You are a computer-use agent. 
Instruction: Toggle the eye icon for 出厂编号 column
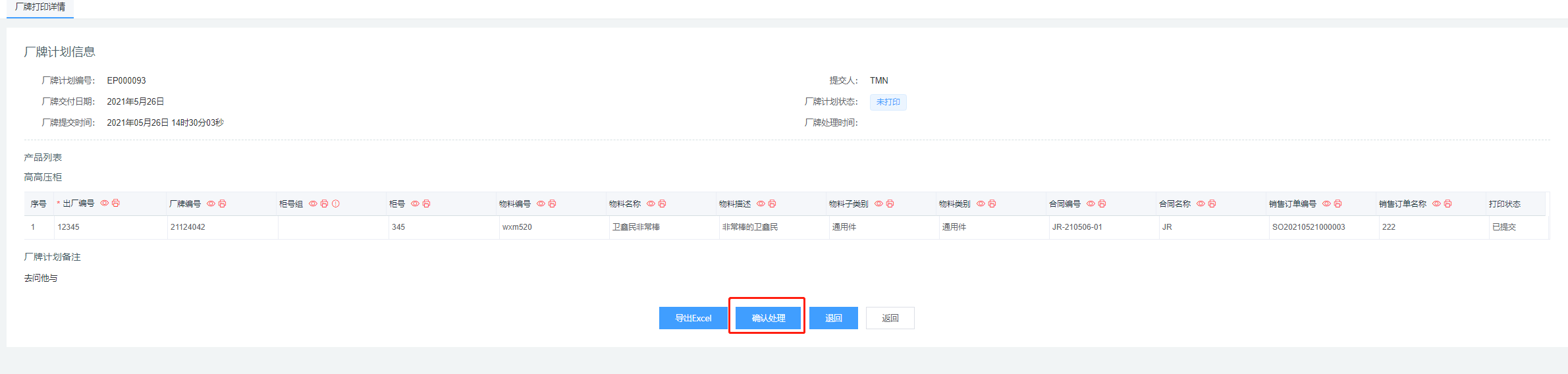(x=104, y=203)
